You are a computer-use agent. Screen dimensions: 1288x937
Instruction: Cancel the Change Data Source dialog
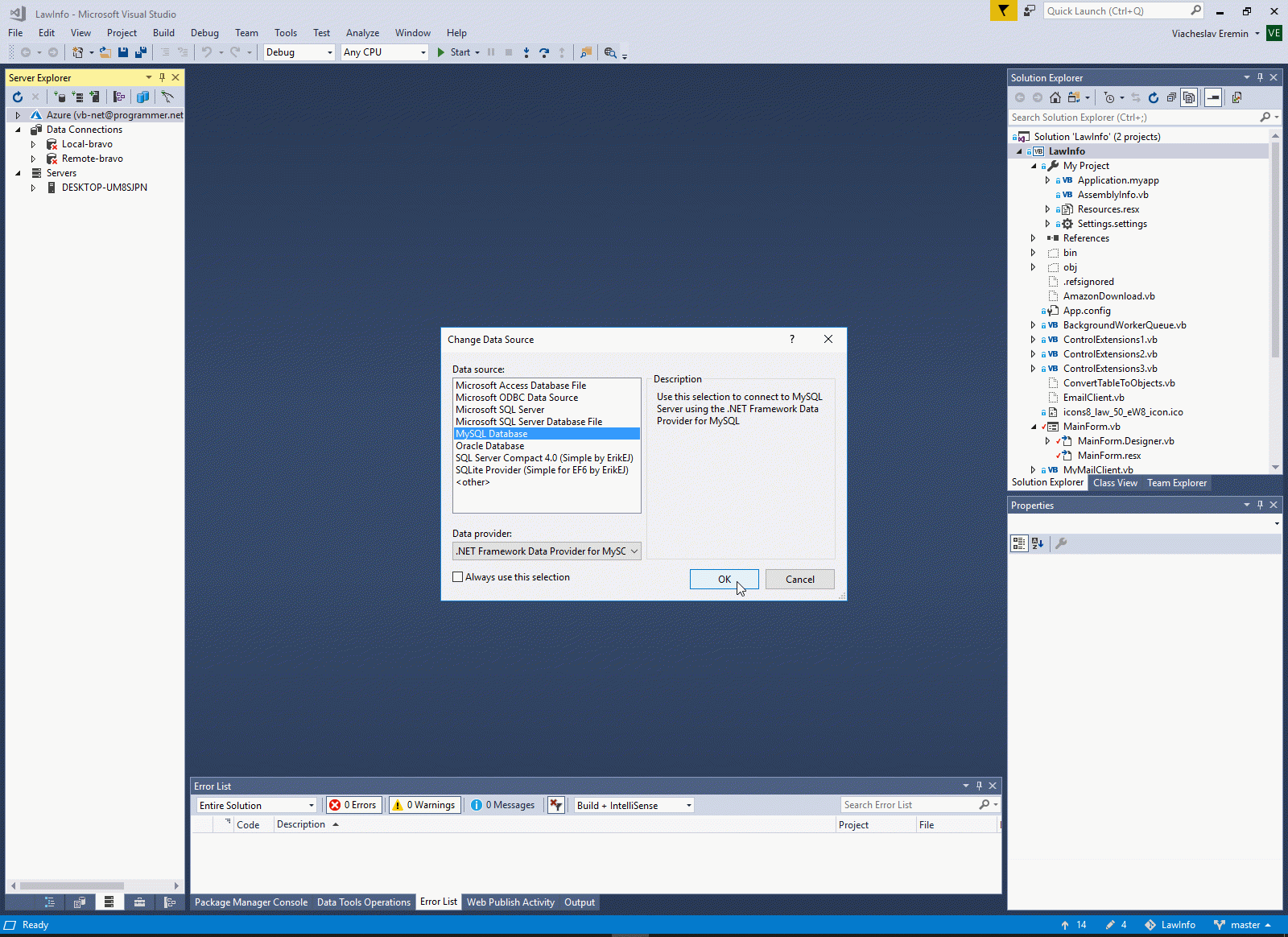pos(800,580)
